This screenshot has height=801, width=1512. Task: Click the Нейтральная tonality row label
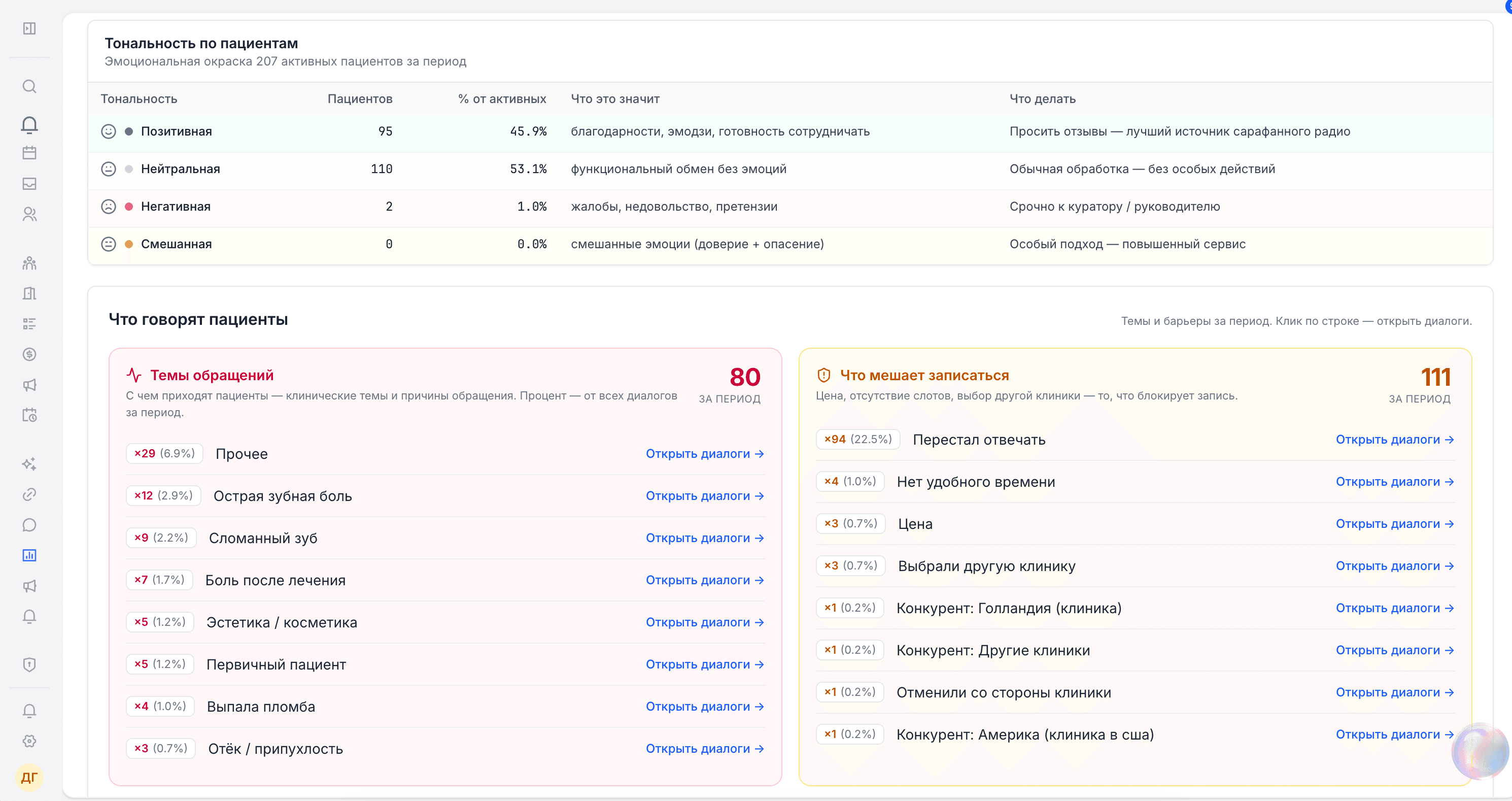pos(180,169)
